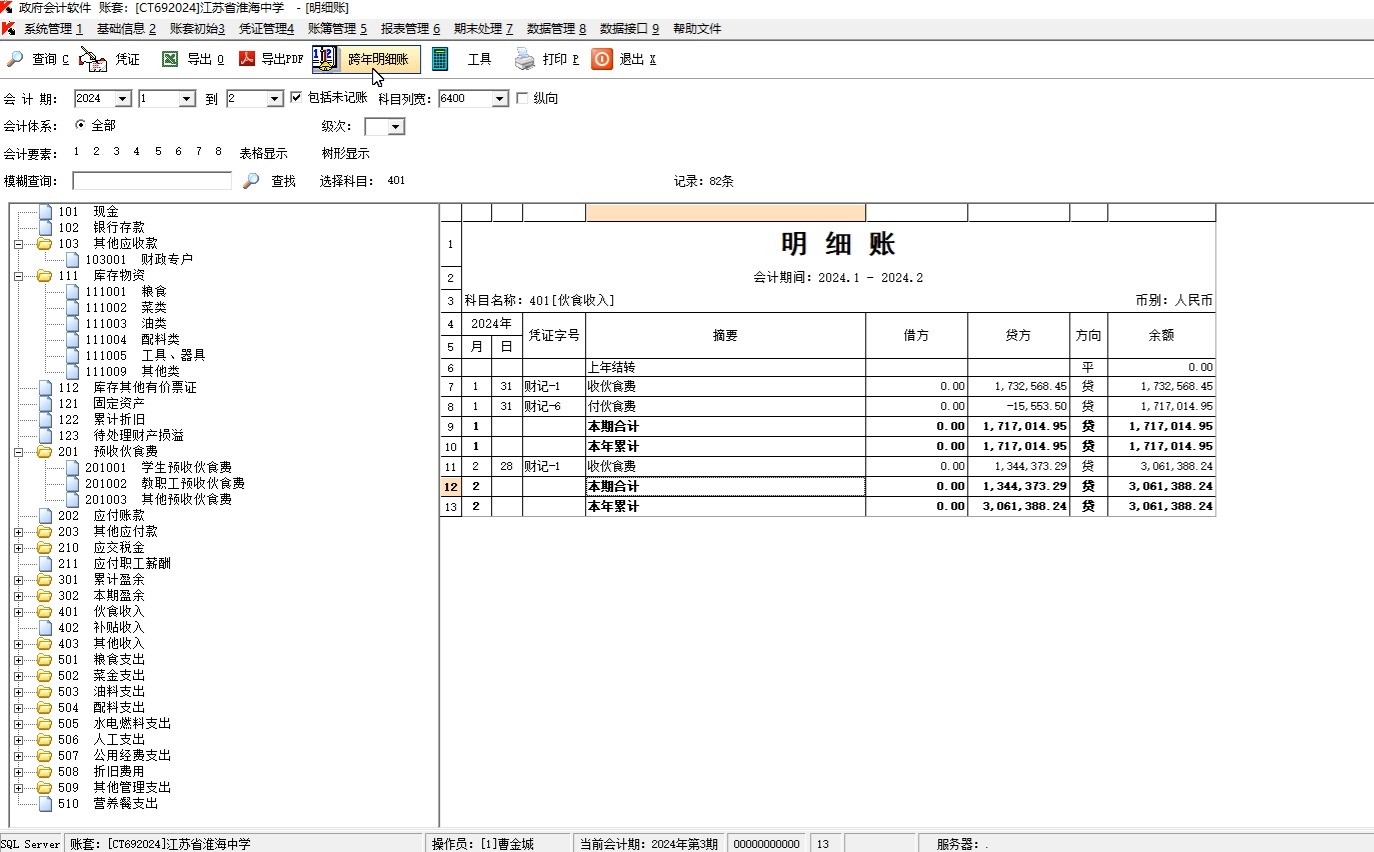Collapse the 103 其他应收款 tree node

18,244
